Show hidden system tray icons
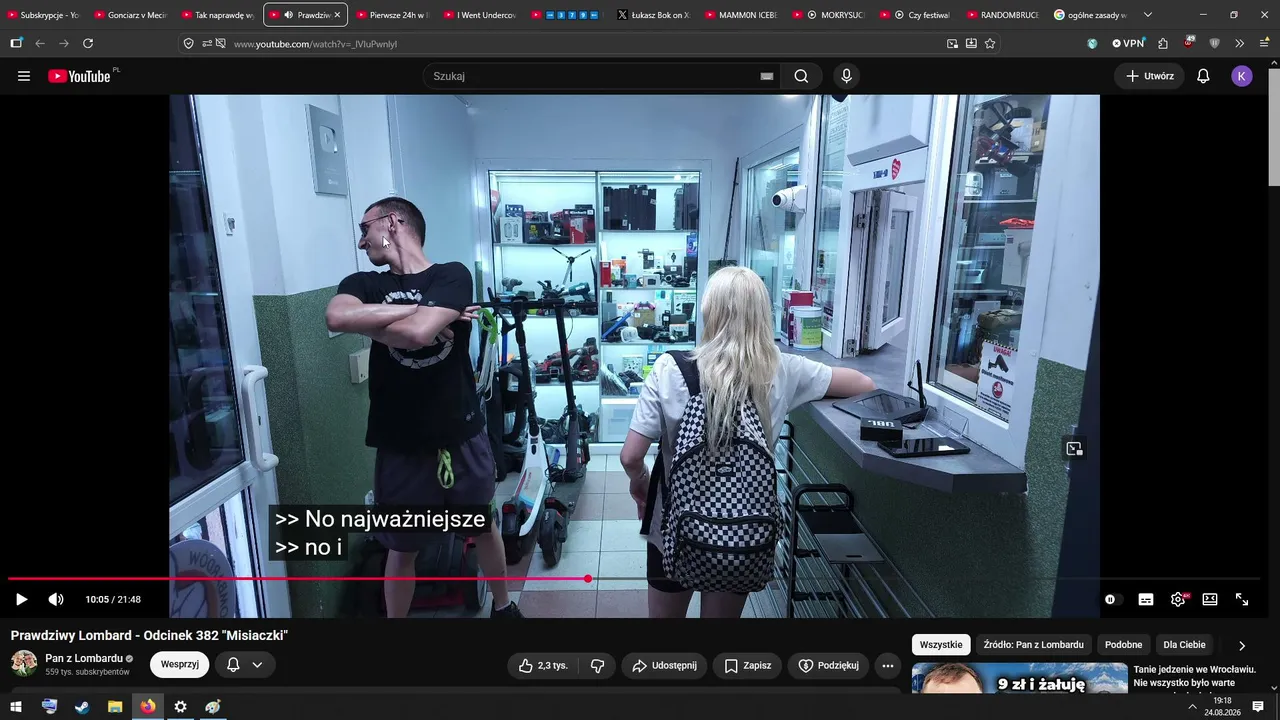Image resolution: width=1280 pixels, height=720 pixels. tap(1191, 707)
